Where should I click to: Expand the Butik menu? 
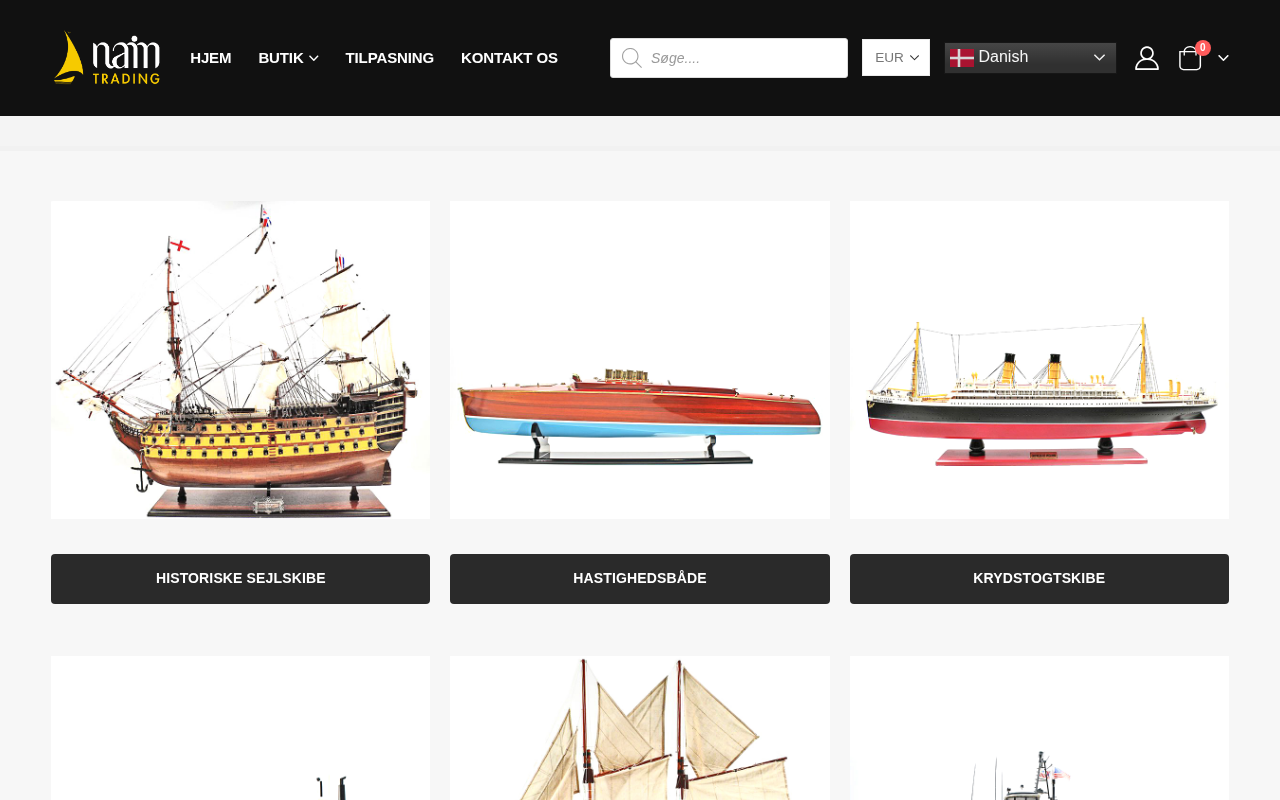pos(288,58)
